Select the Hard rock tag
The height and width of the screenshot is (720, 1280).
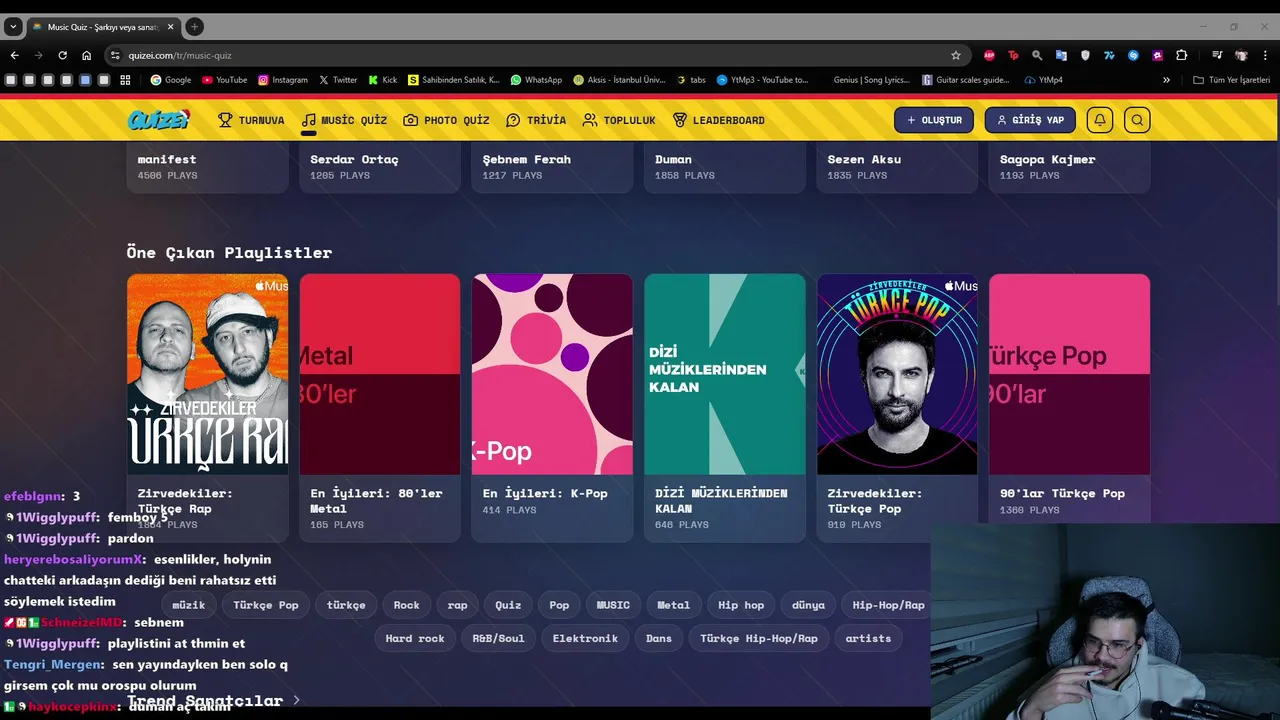click(415, 638)
